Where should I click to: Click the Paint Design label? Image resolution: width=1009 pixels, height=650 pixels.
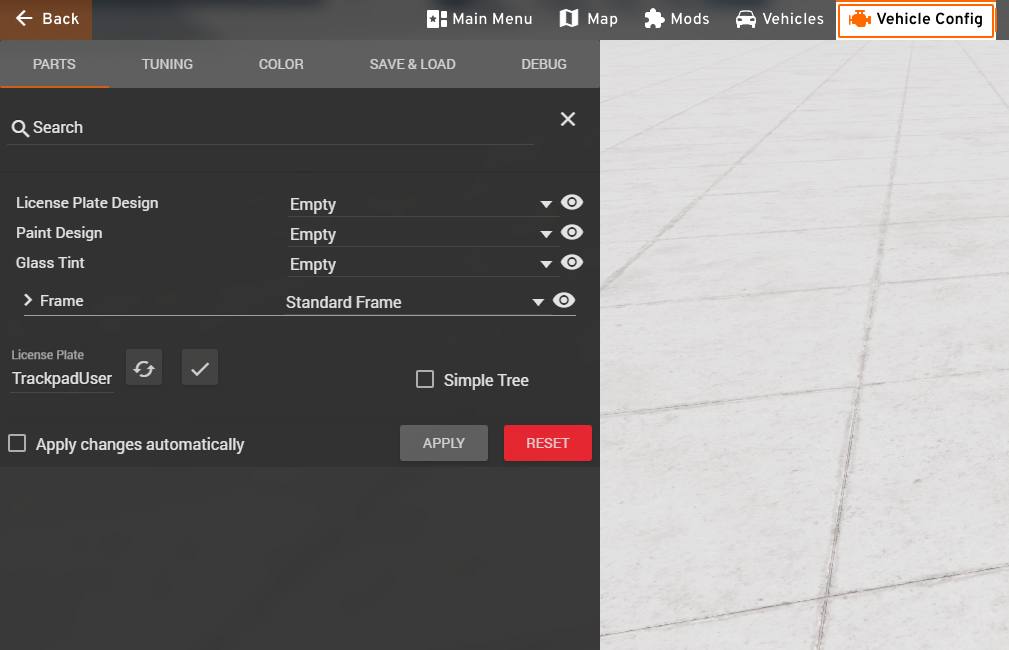click(x=59, y=233)
